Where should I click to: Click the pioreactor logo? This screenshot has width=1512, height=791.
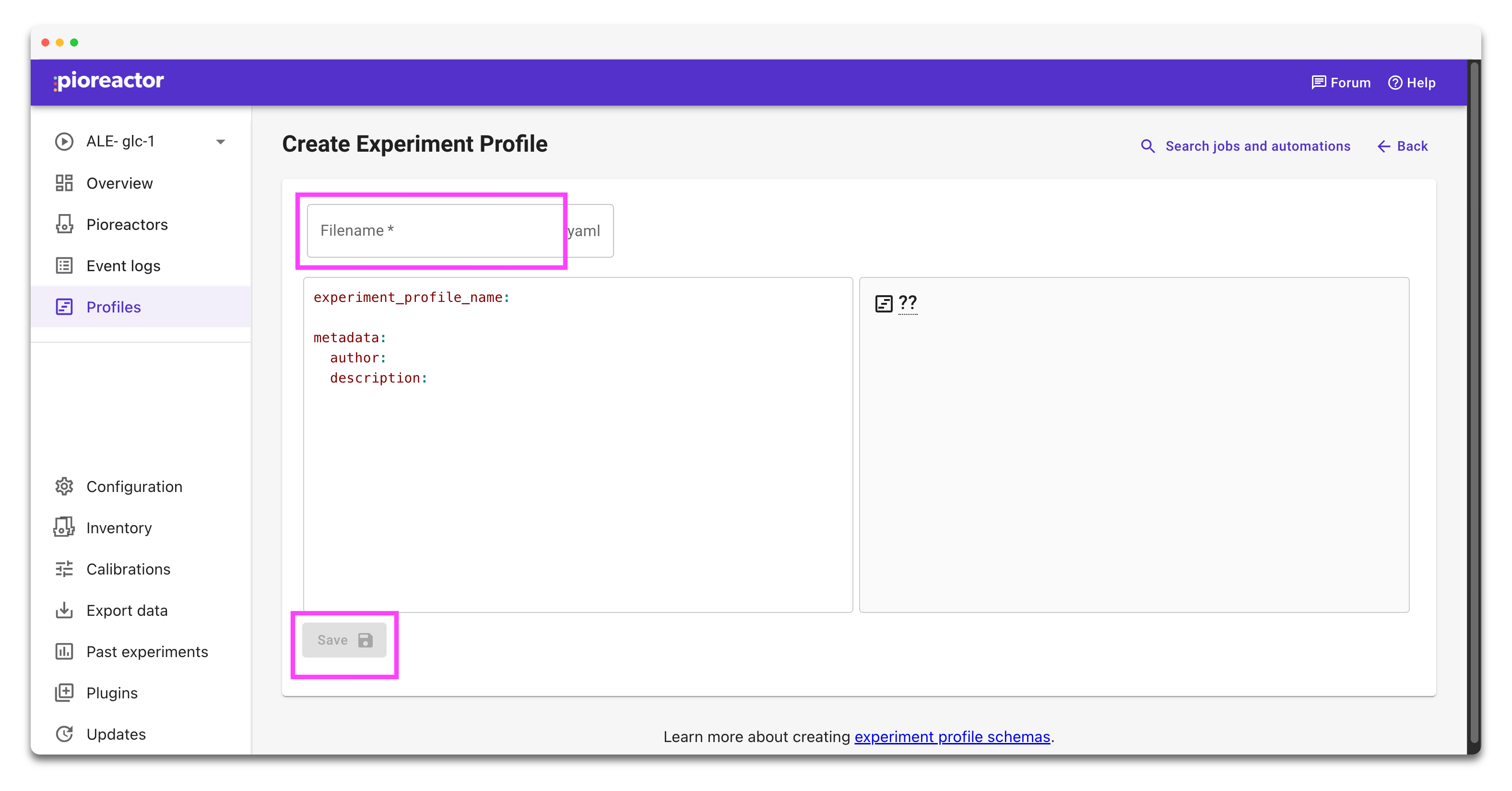pos(108,81)
